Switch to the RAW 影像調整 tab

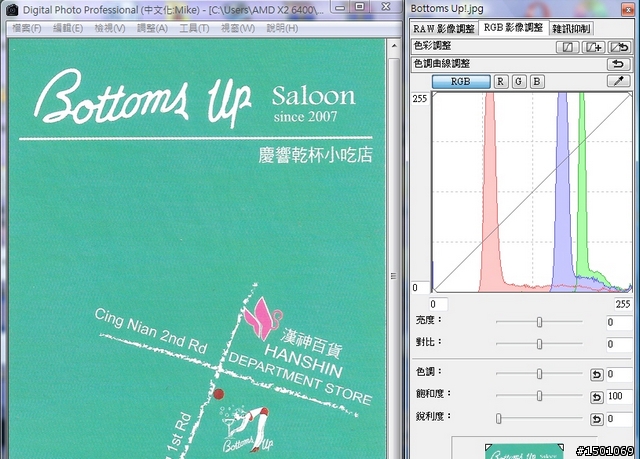coord(444,29)
